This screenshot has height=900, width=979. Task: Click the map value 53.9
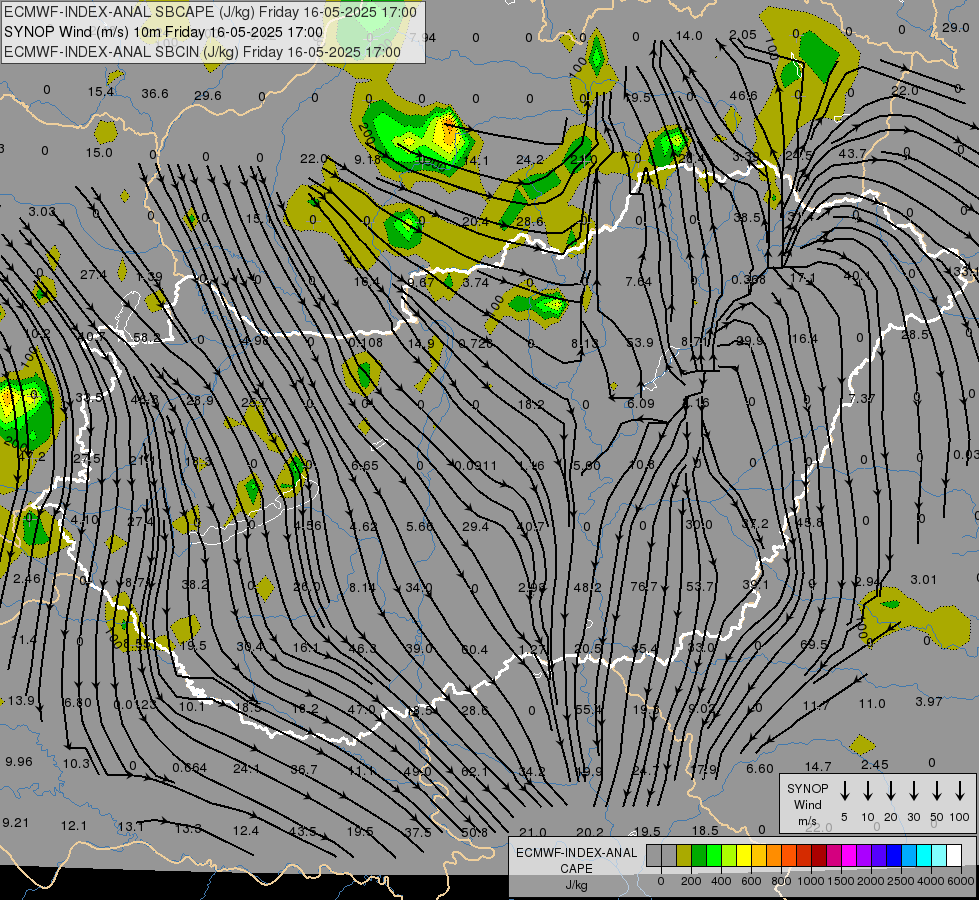pyautogui.click(x=639, y=342)
